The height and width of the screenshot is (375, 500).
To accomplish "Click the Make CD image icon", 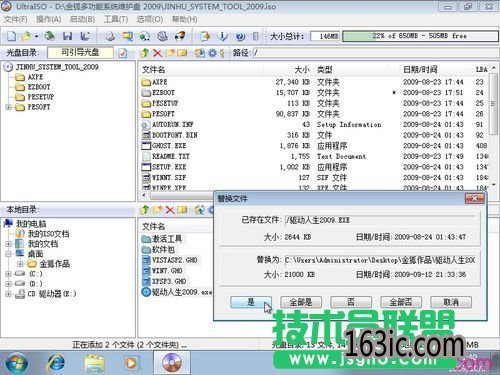I will (x=110, y=36).
